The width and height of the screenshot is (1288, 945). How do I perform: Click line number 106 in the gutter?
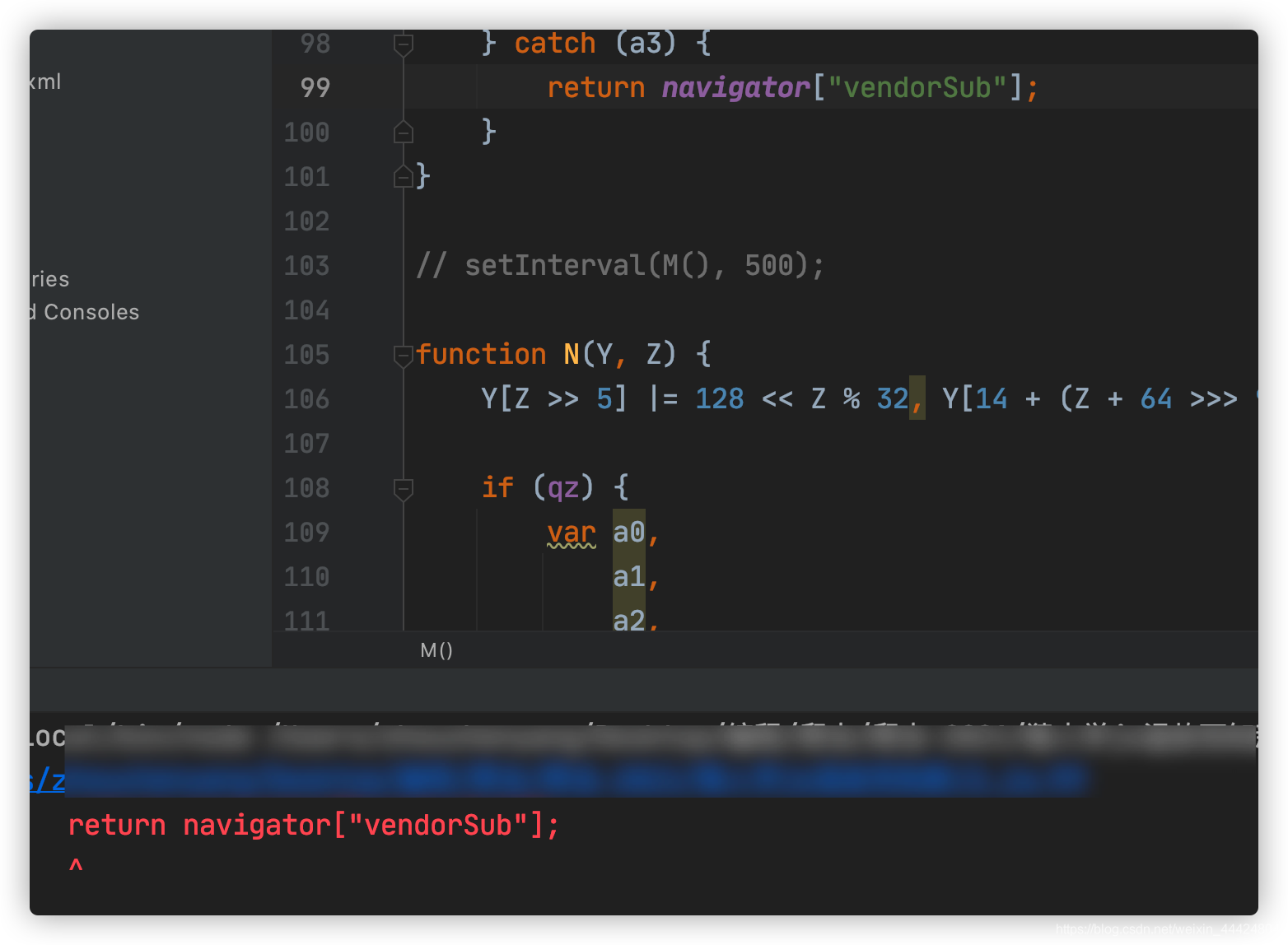(x=306, y=398)
